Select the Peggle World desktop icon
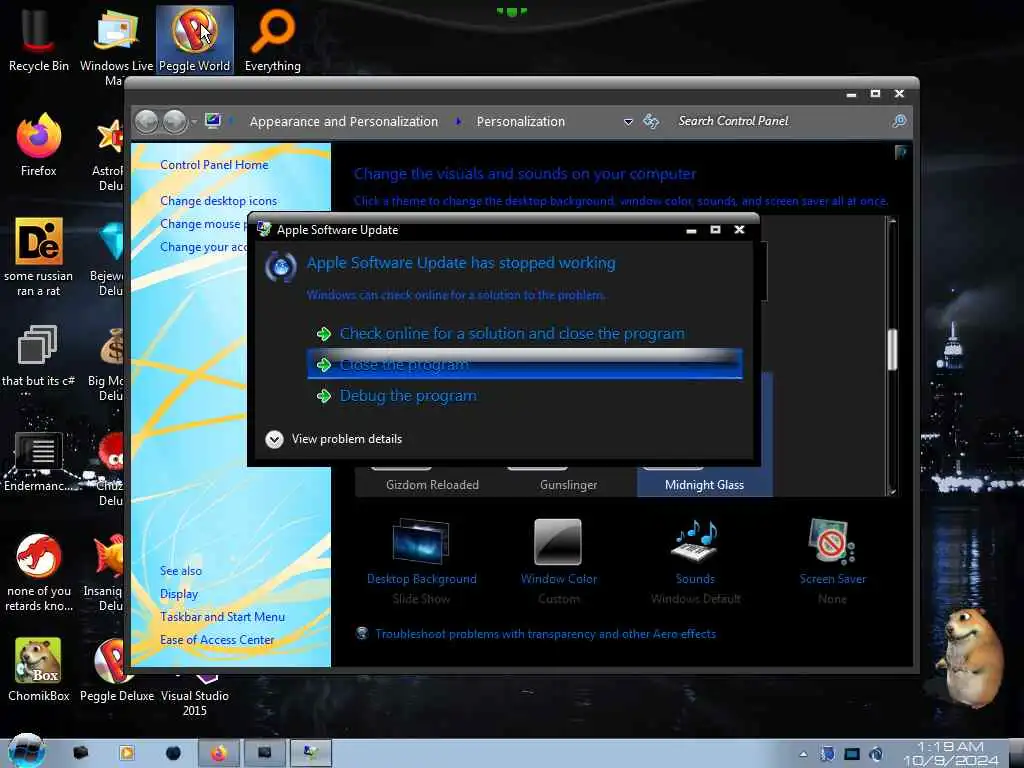This screenshot has width=1024, height=768. point(195,39)
